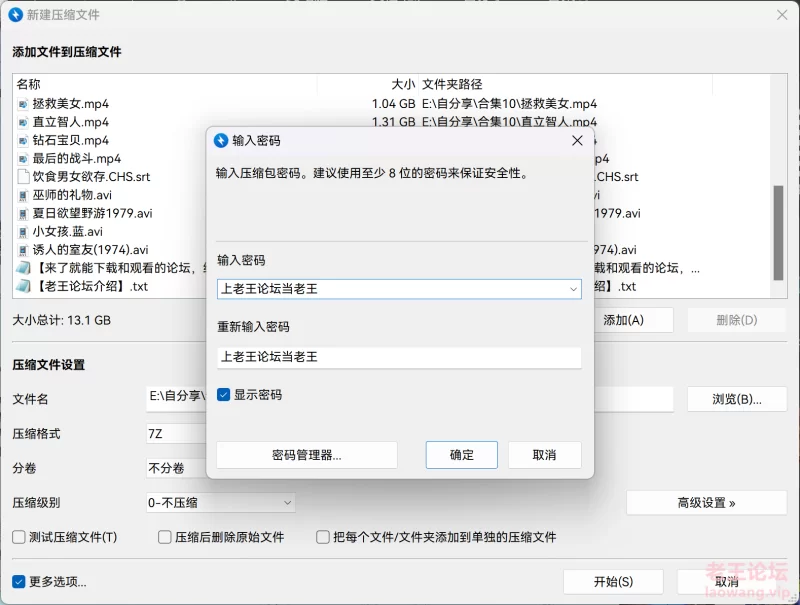Click the 最后的战斗.mp4 file icon

tap(22, 159)
